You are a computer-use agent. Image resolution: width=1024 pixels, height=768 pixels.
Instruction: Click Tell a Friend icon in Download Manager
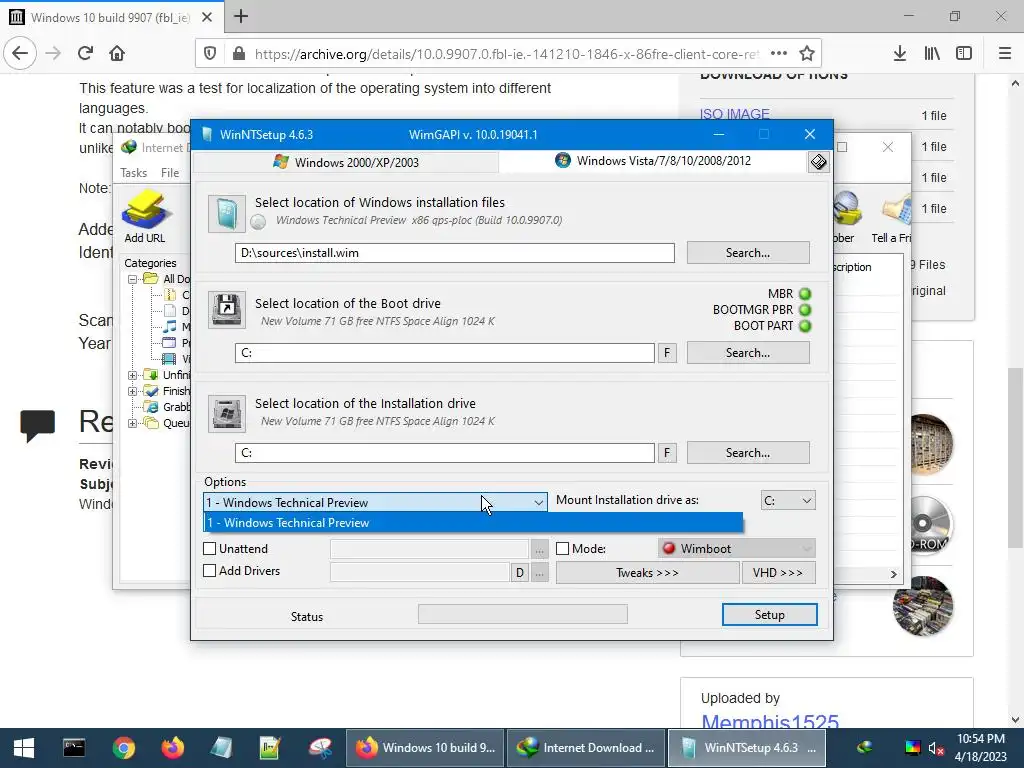pos(893,217)
